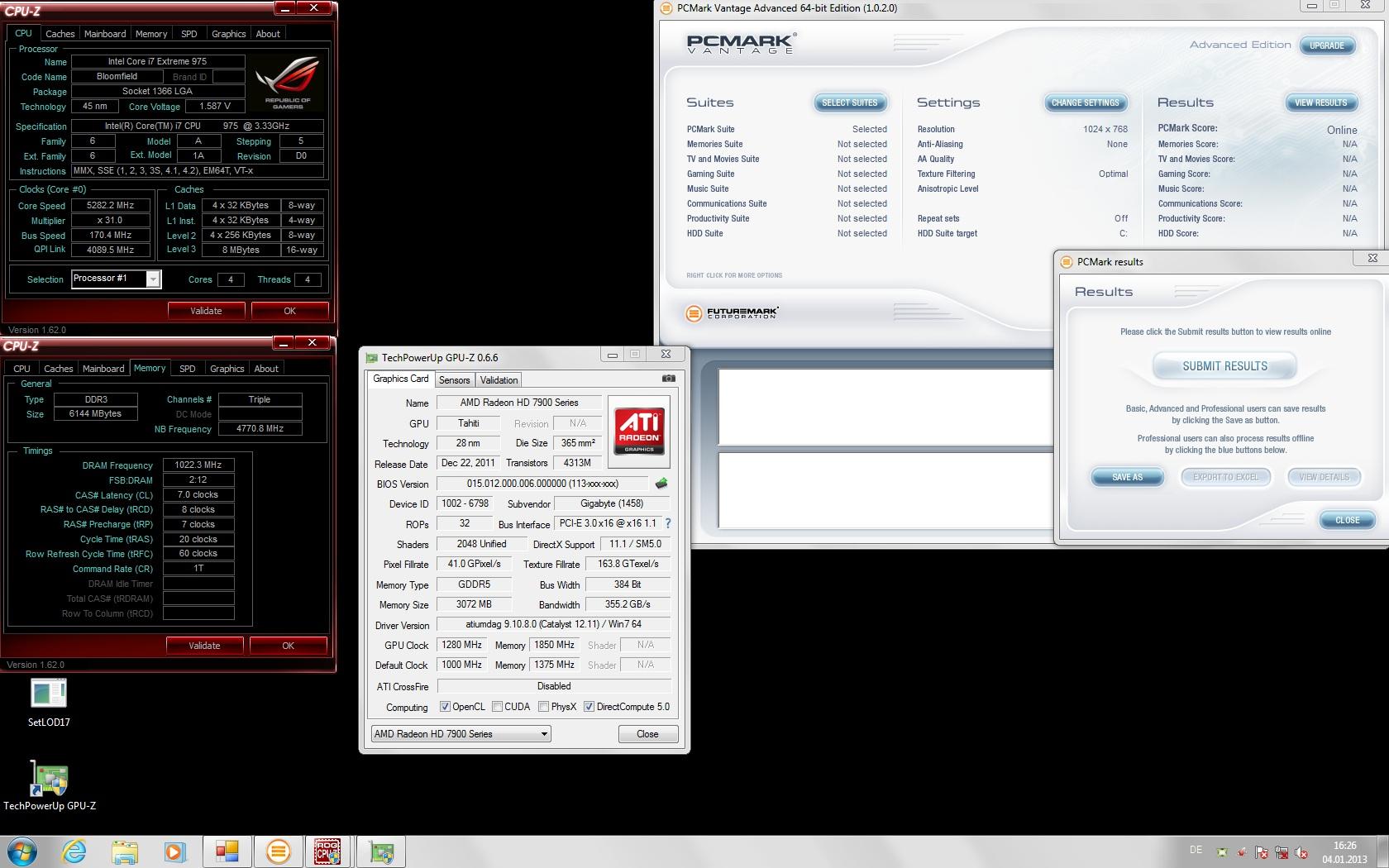1389x868 pixels.
Task: Click the Memories Suite row in PCMark
Action: coord(786,144)
